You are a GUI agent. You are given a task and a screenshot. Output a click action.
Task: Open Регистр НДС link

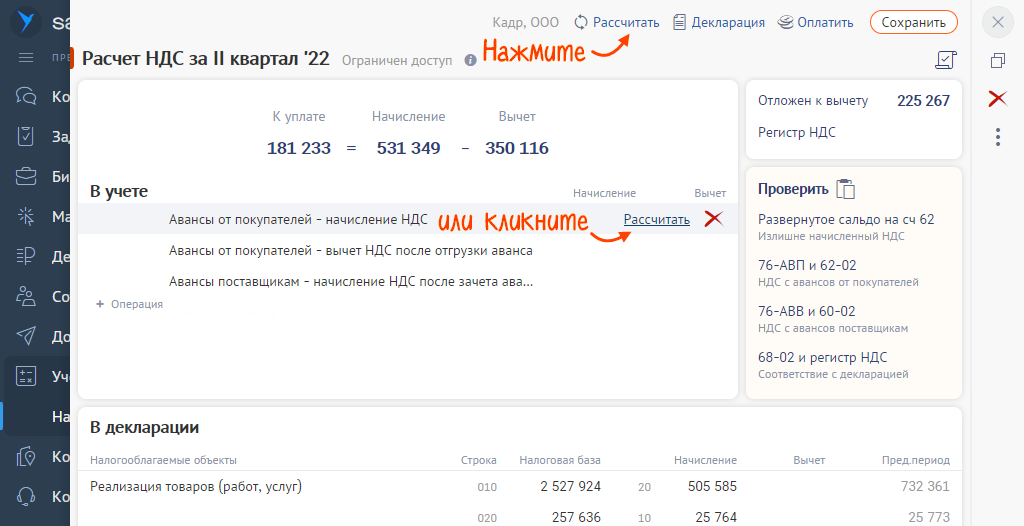click(x=796, y=133)
